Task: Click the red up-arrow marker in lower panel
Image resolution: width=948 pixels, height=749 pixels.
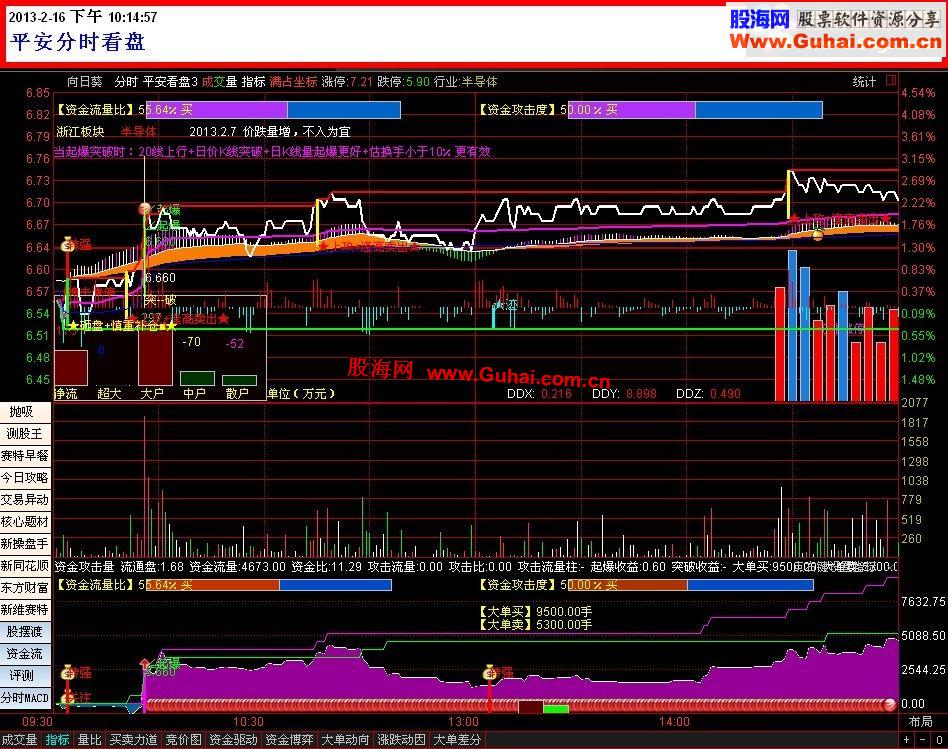Action: click(144, 666)
